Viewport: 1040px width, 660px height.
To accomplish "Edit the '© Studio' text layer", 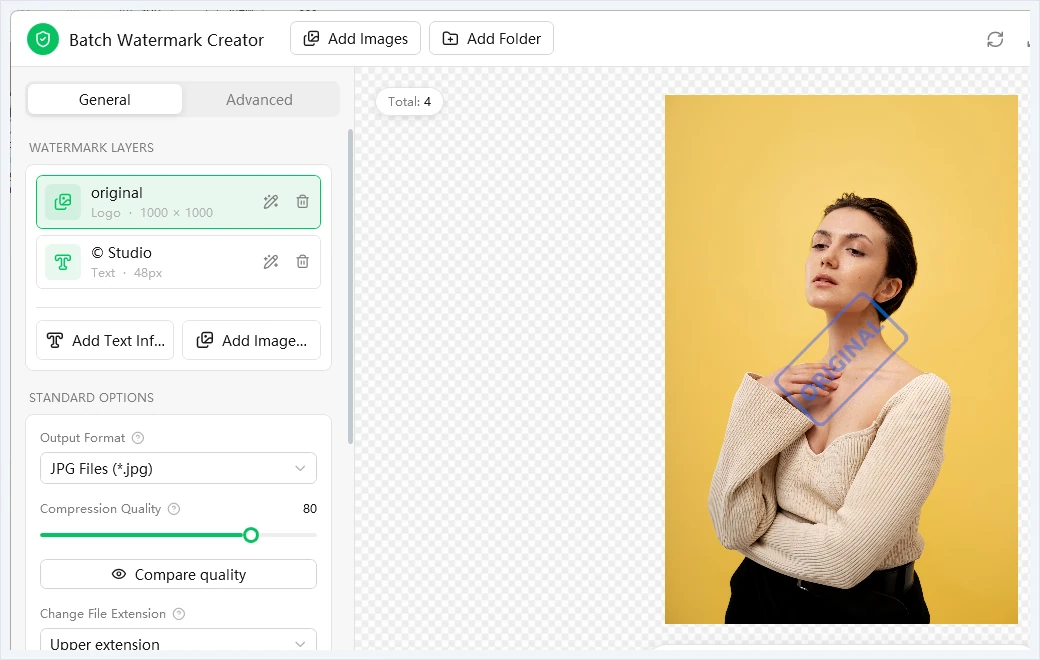I will click(271, 261).
